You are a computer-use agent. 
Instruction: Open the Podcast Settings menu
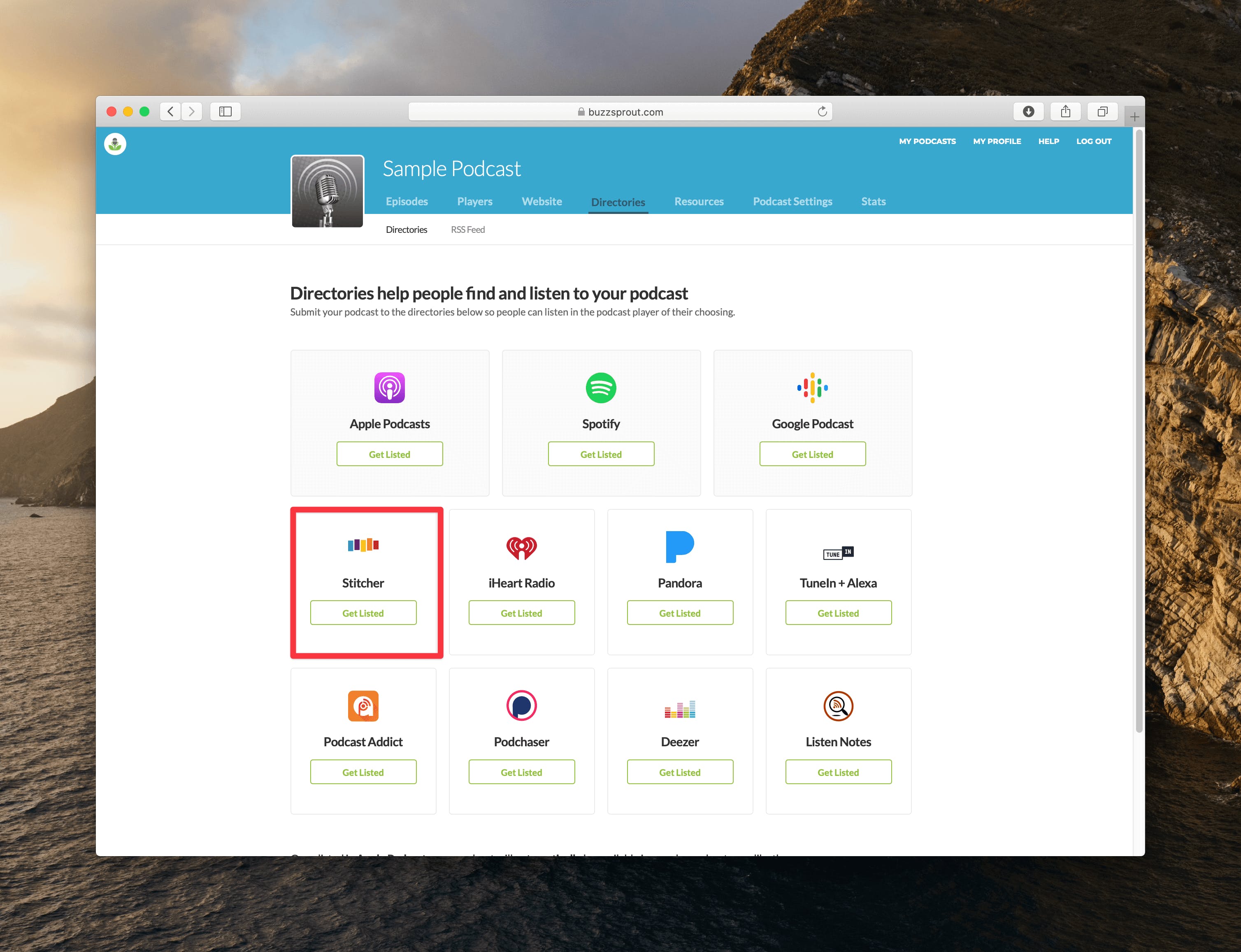791,201
